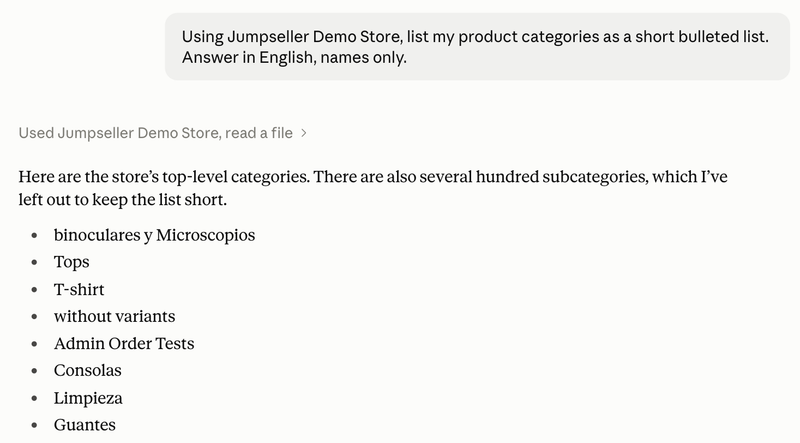Click the bullet dot beside 'binoculares y Microscopios'

pyautogui.click(x=34, y=235)
